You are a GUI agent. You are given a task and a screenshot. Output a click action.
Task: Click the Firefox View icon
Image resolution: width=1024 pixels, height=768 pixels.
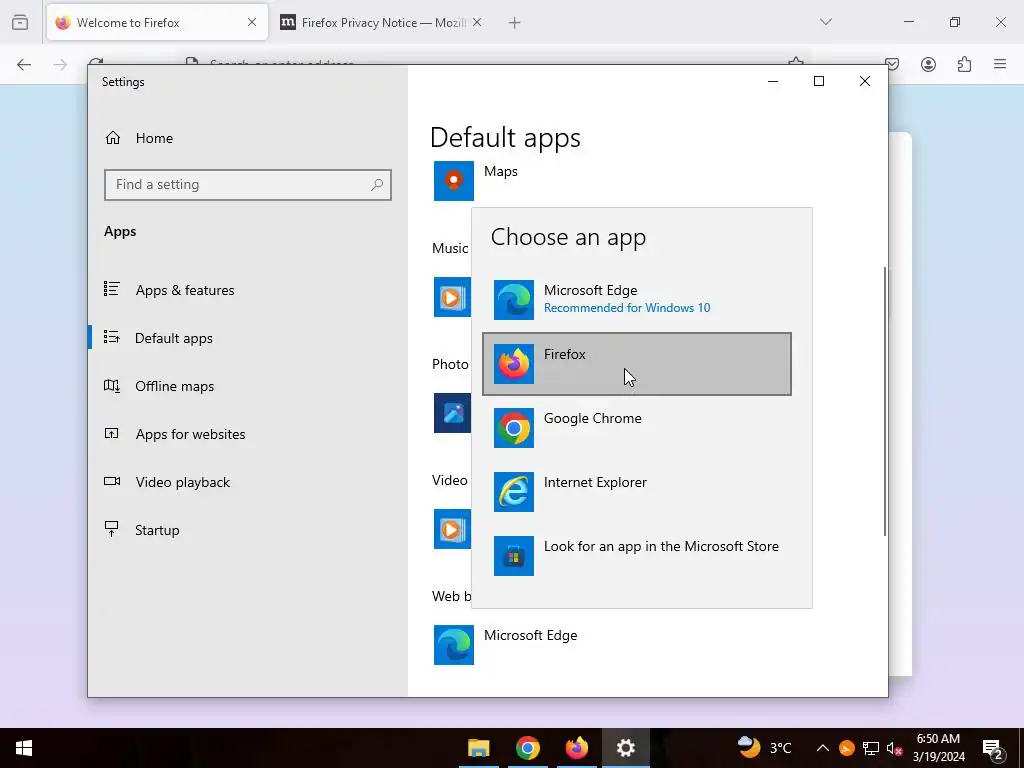pos(20,22)
